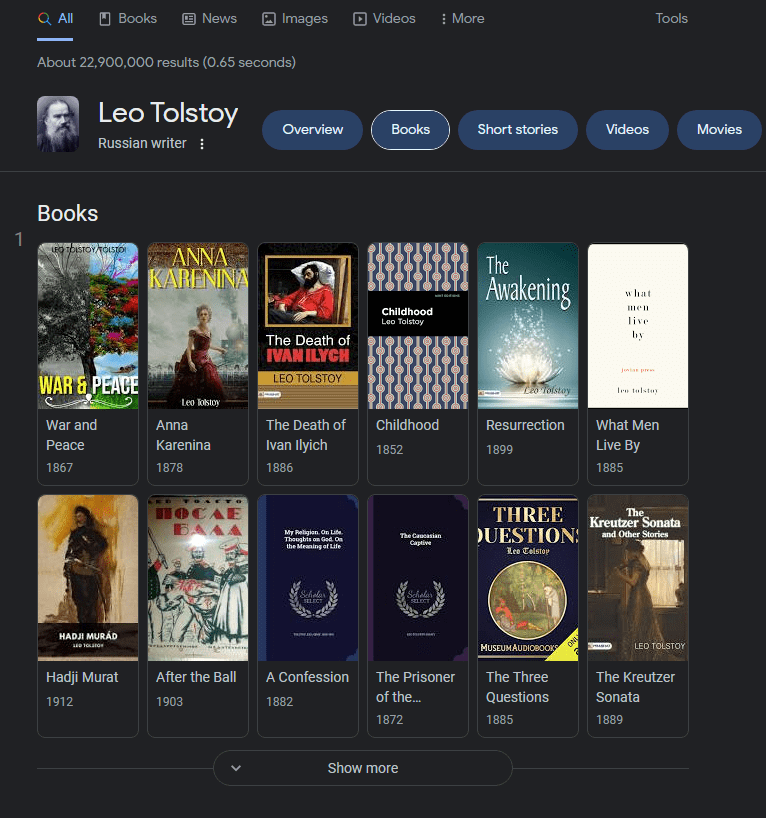Open the Anna Karenina book cover
The width and height of the screenshot is (766, 818).
pos(198,326)
